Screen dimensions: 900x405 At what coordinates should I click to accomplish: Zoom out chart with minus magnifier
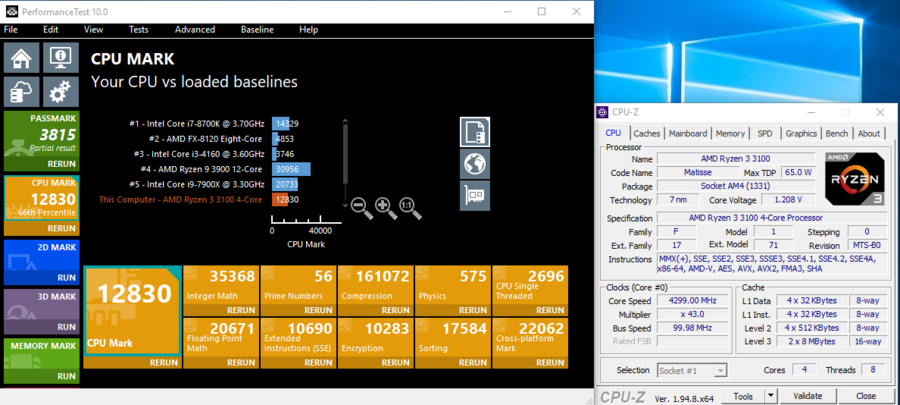click(x=362, y=207)
